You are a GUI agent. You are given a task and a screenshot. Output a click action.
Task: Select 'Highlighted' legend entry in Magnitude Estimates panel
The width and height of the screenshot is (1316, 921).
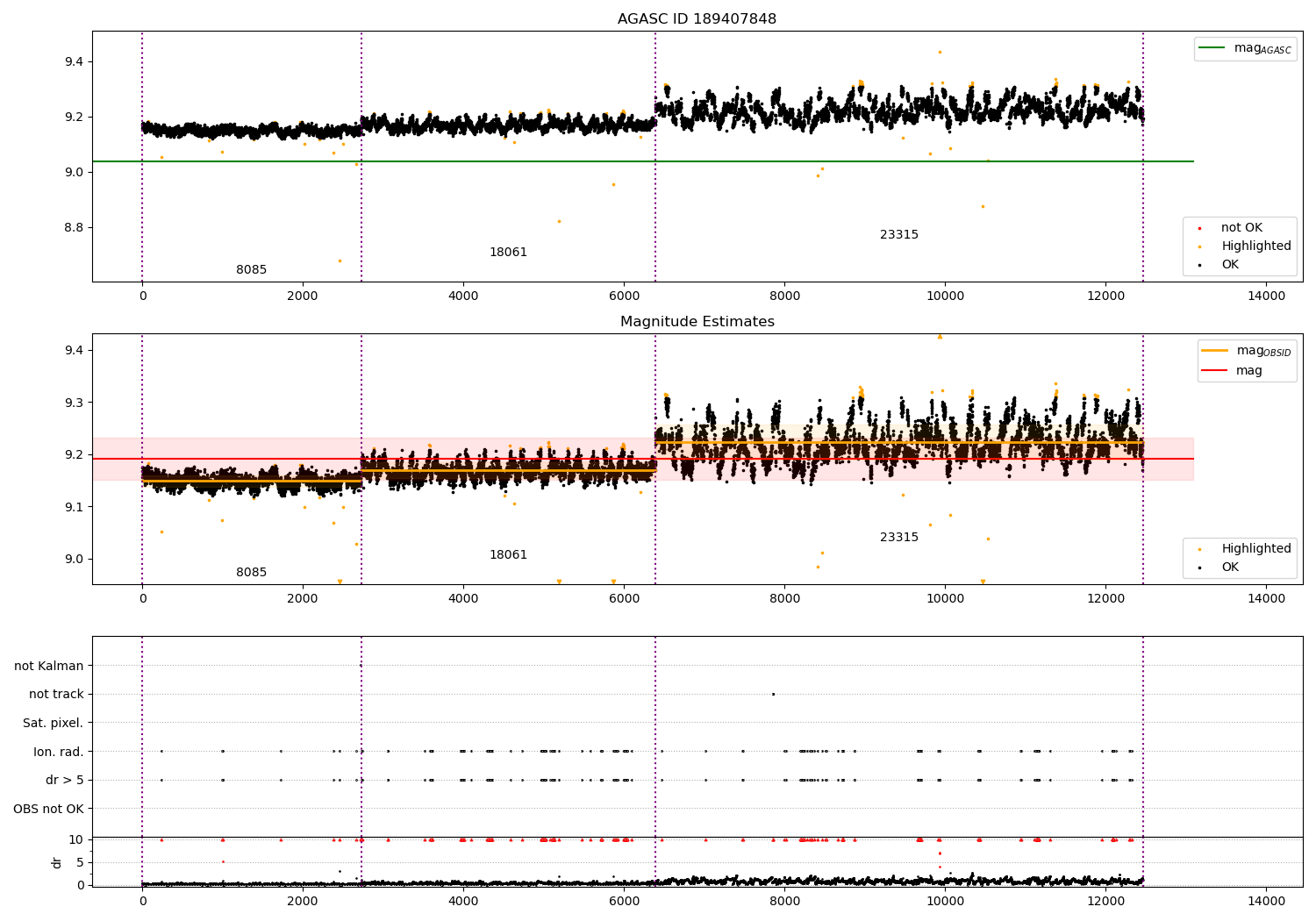(1255, 549)
